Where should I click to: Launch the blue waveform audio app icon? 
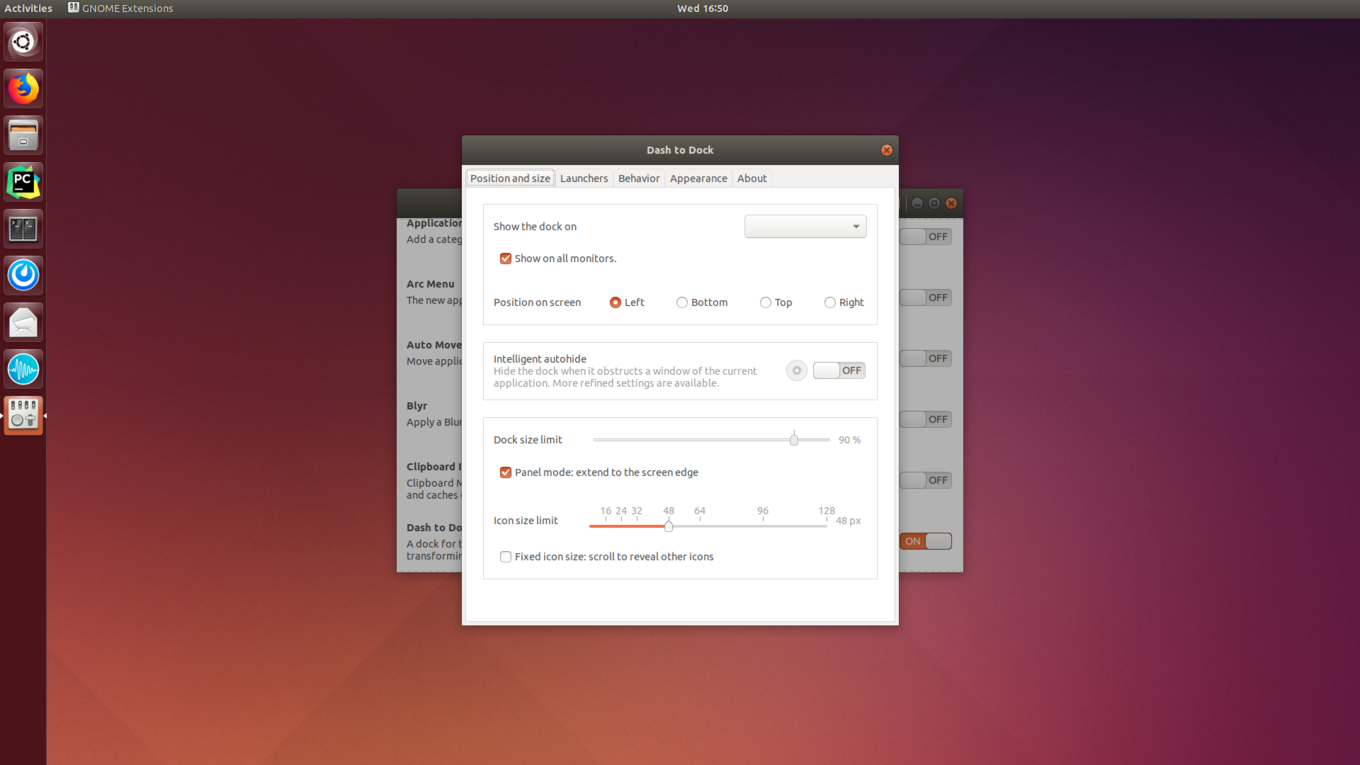click(23, 369)
